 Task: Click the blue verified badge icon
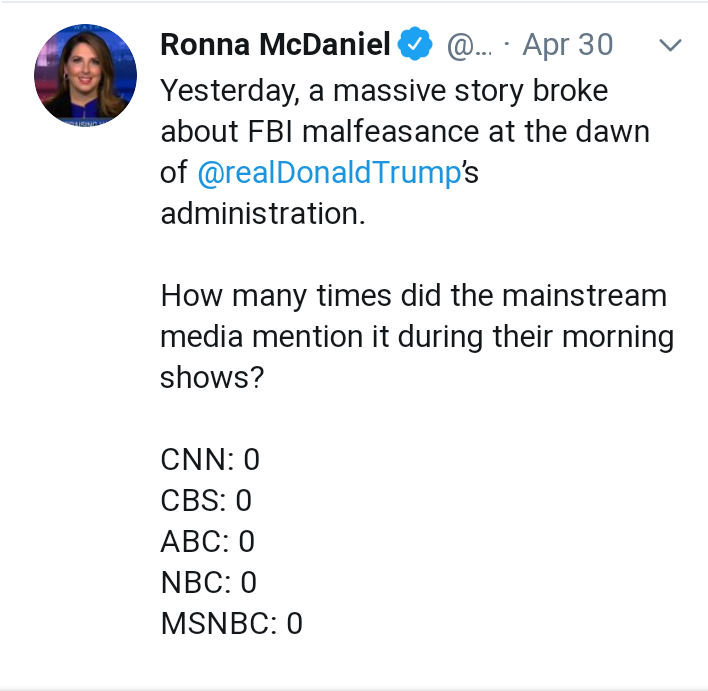click(x=415, y=46)
